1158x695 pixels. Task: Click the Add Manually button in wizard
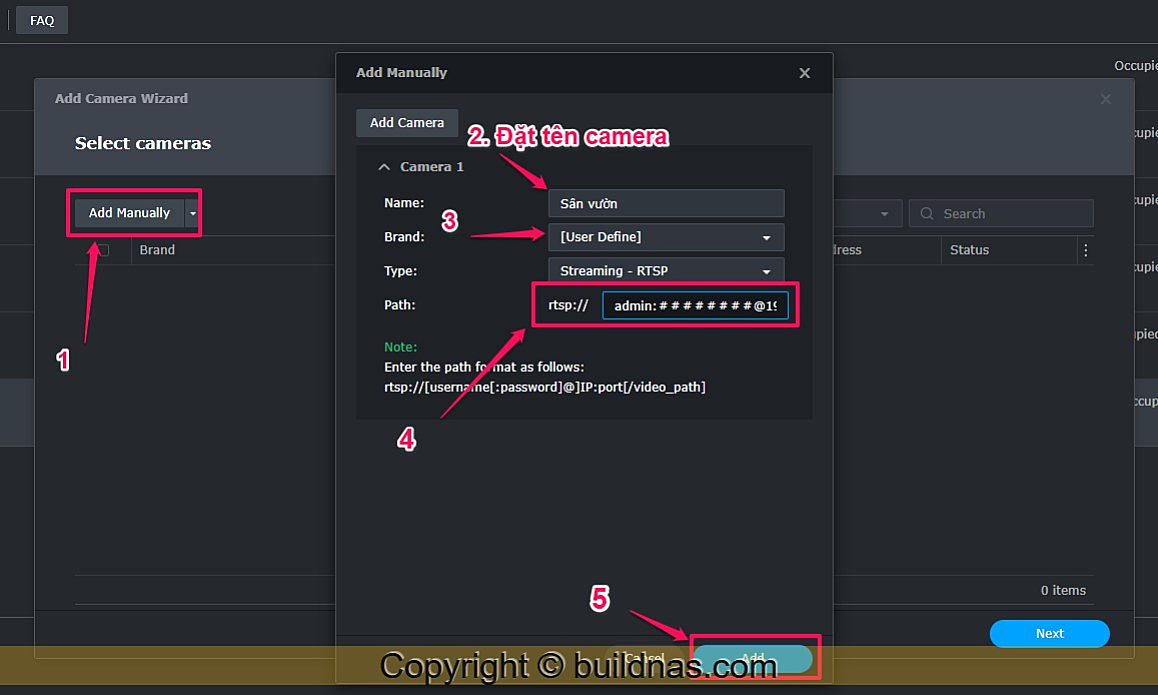[x=129, y=213]
